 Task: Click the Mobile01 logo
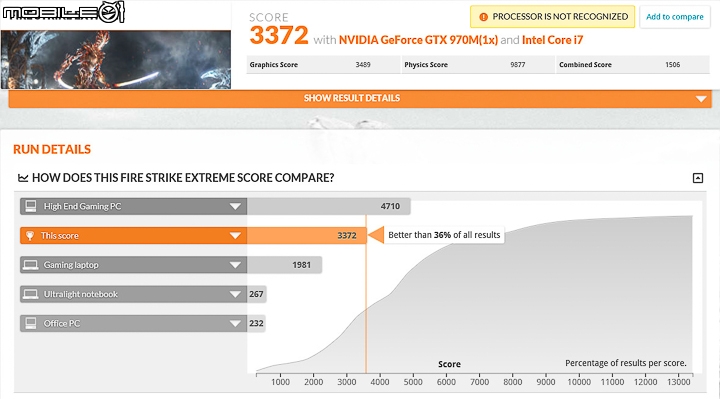click(x=63, y=12)
